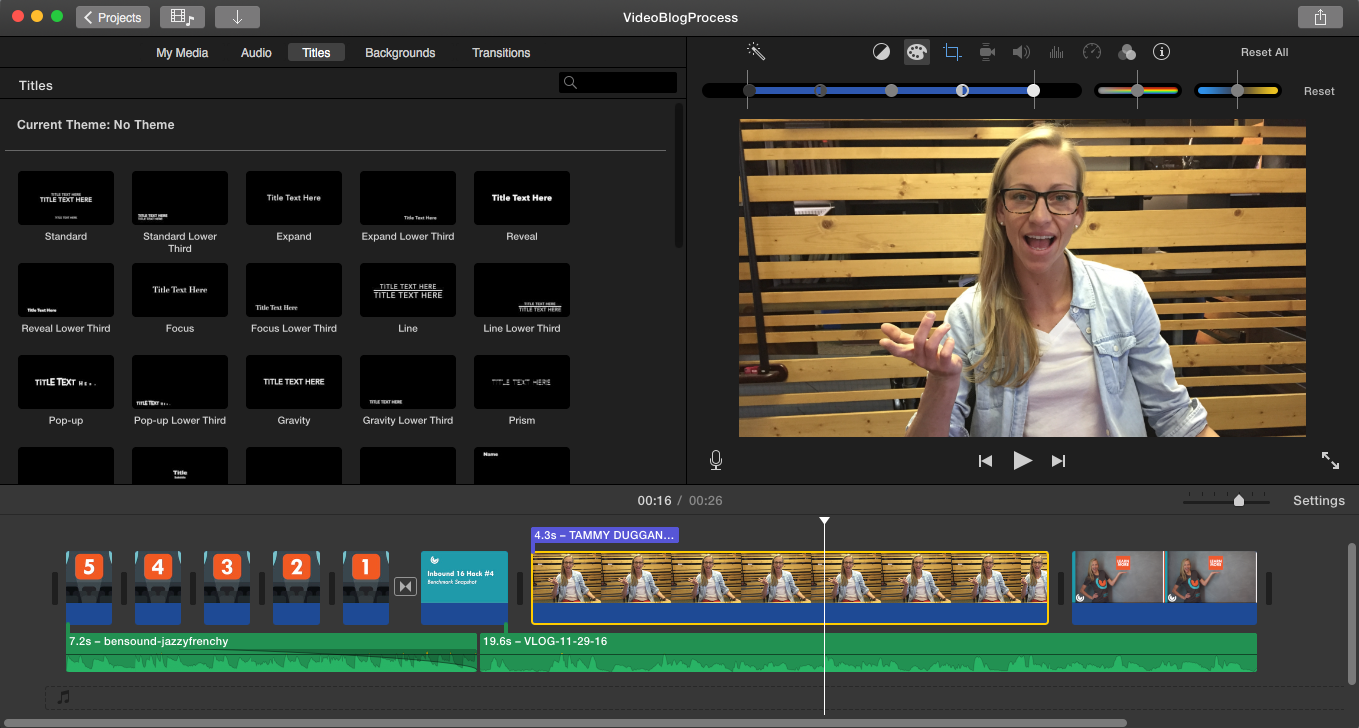The height and width of the screenshot is (728, 1359).
Task: Select the Auto Enhance magic wand
Action: [x=756, y=51]
